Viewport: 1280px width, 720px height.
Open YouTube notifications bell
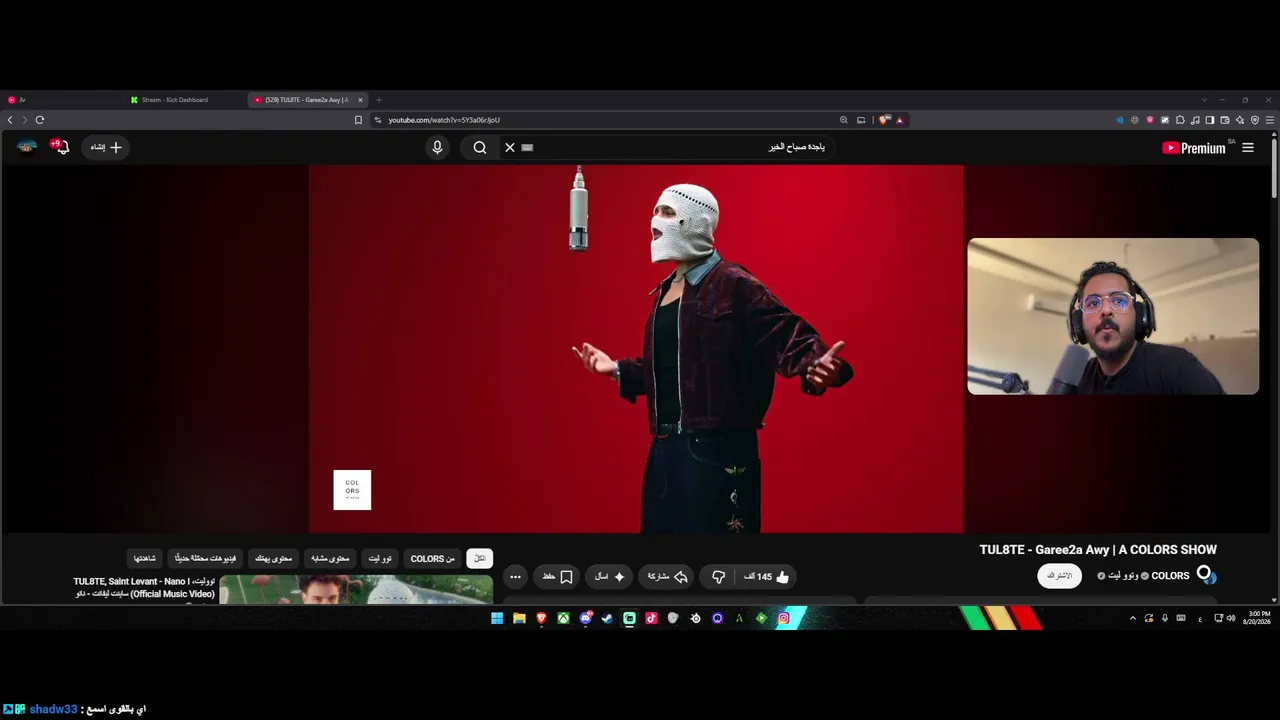(x=61, y=148)
